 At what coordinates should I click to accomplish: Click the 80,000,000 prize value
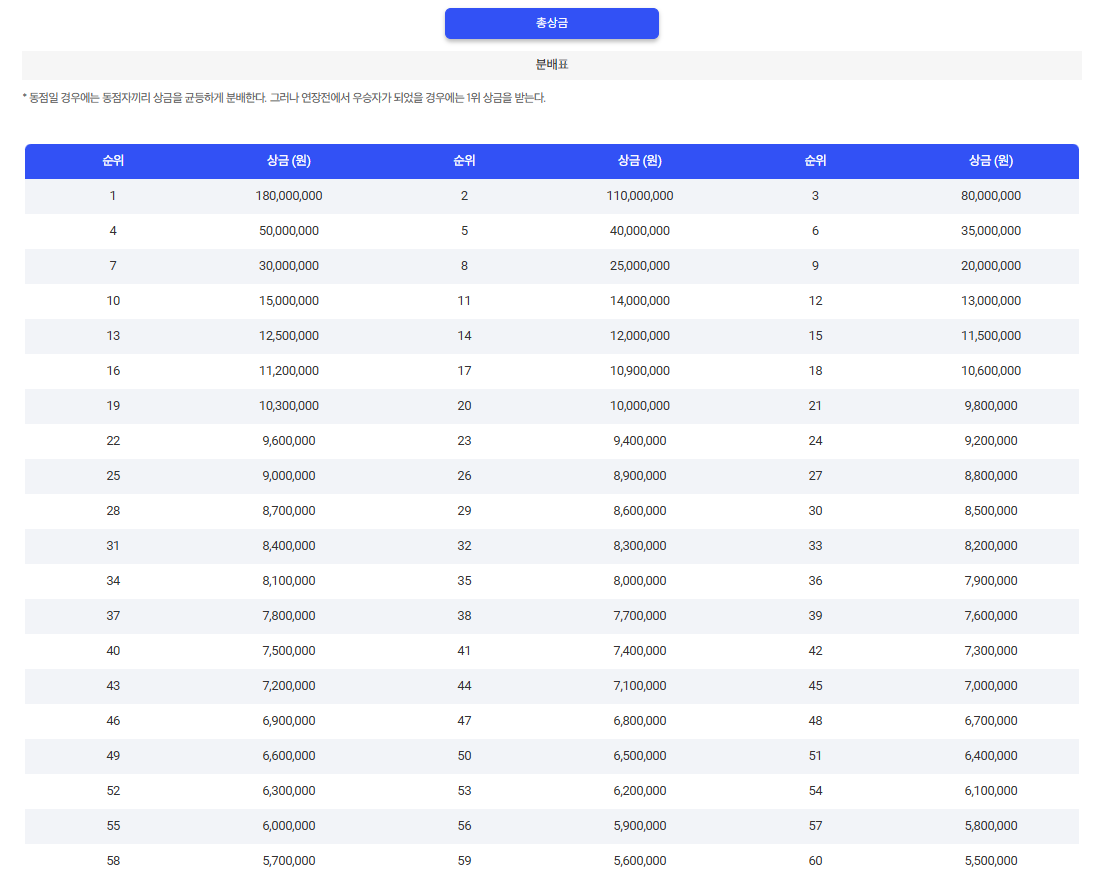[x=990, y=196]
